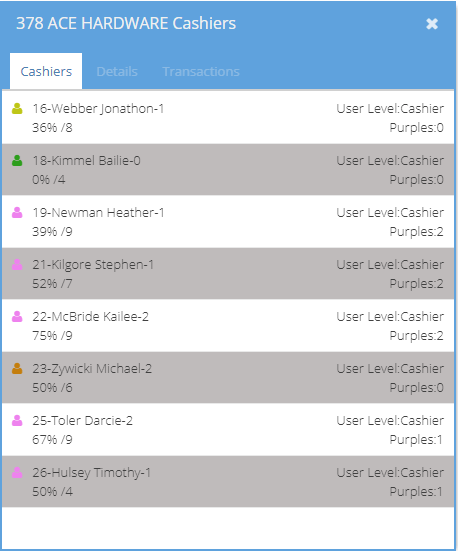Select the Cashiers tab
The width and height of the screenshot is (458, 551).
[46, 71]
